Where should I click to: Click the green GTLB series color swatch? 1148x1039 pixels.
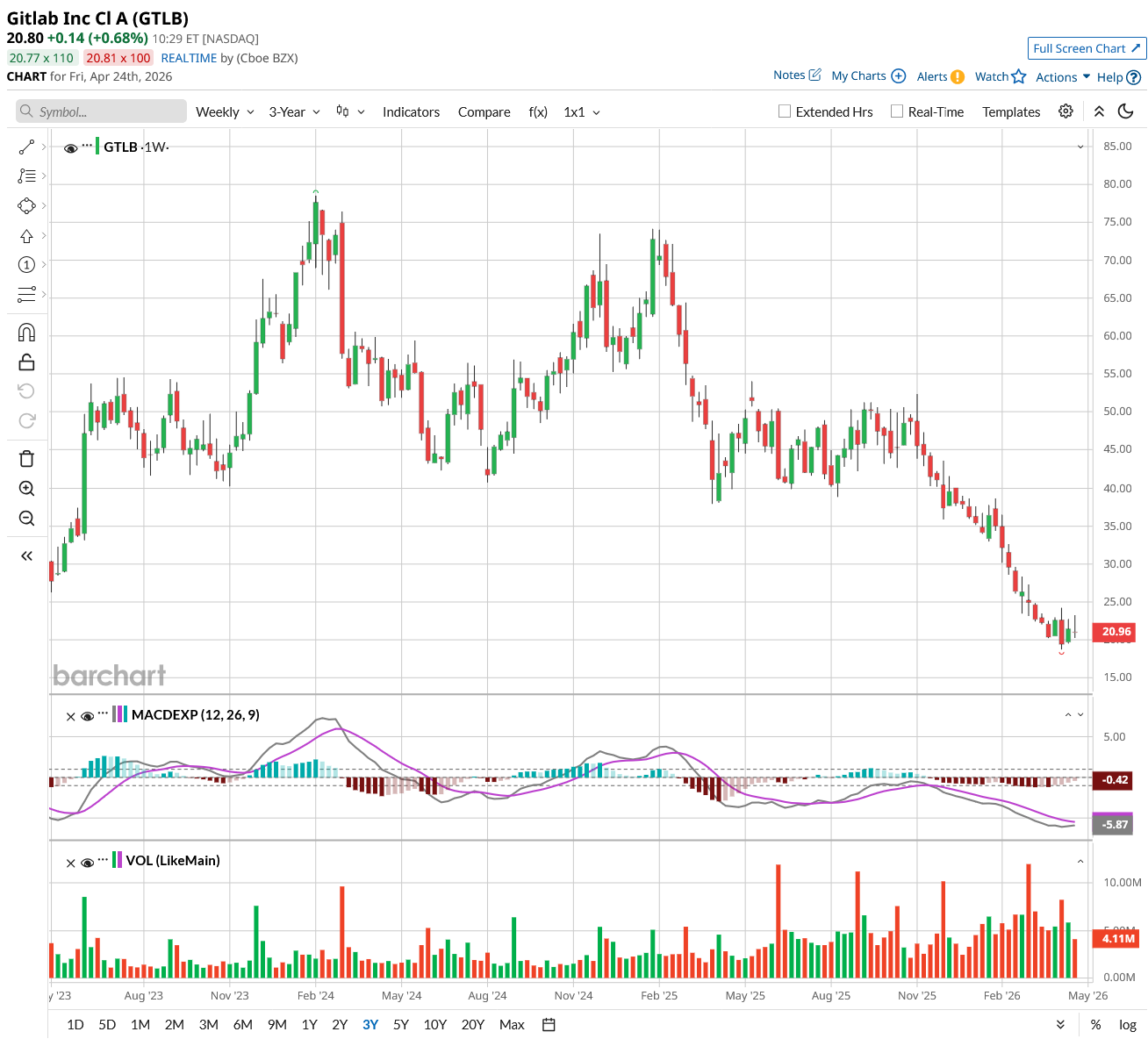pos(97,147)
